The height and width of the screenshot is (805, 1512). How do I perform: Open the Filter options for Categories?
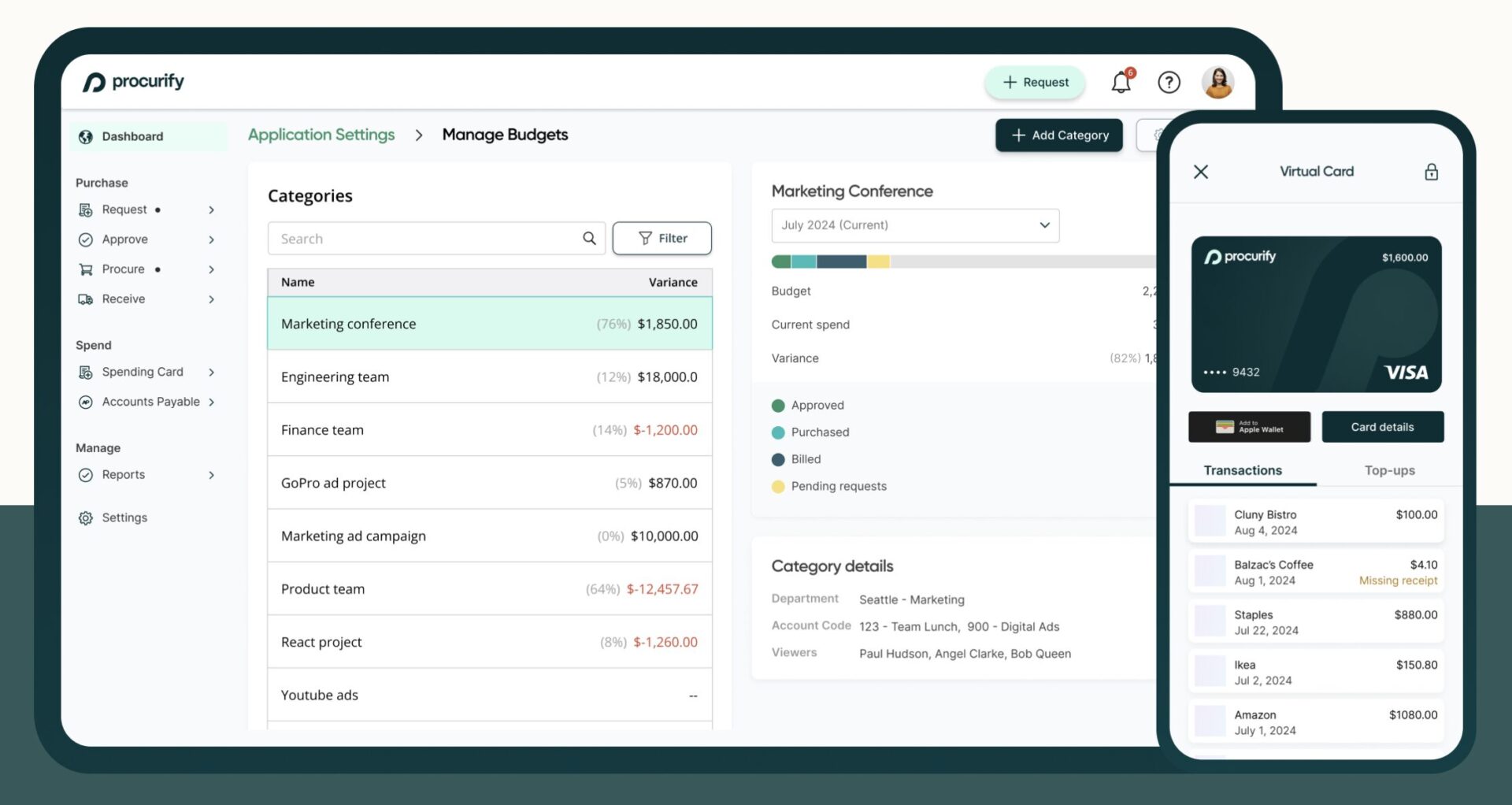point(661,238)
